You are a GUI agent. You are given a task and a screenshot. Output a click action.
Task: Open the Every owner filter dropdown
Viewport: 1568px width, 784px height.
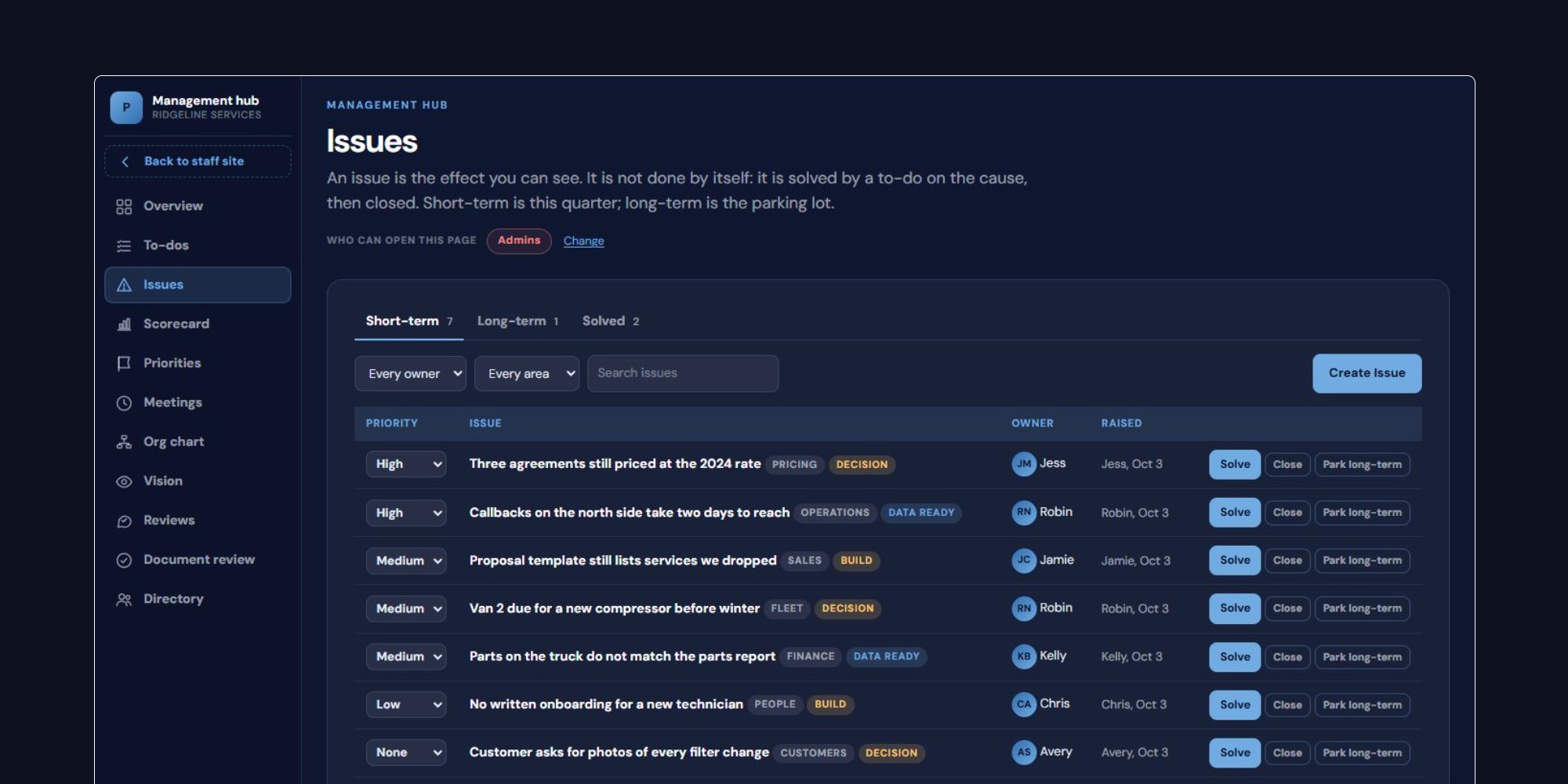point(410,373)
